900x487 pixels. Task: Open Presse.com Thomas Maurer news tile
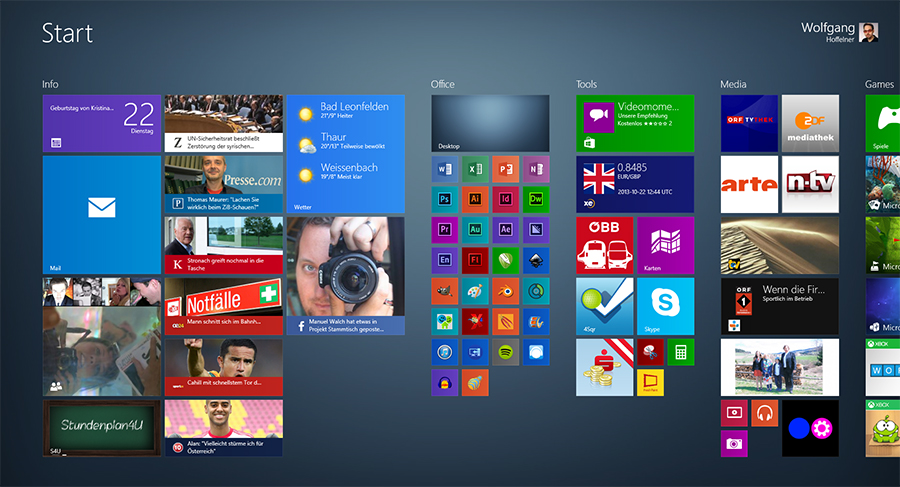pyautogui.click(x=224, y=184)
